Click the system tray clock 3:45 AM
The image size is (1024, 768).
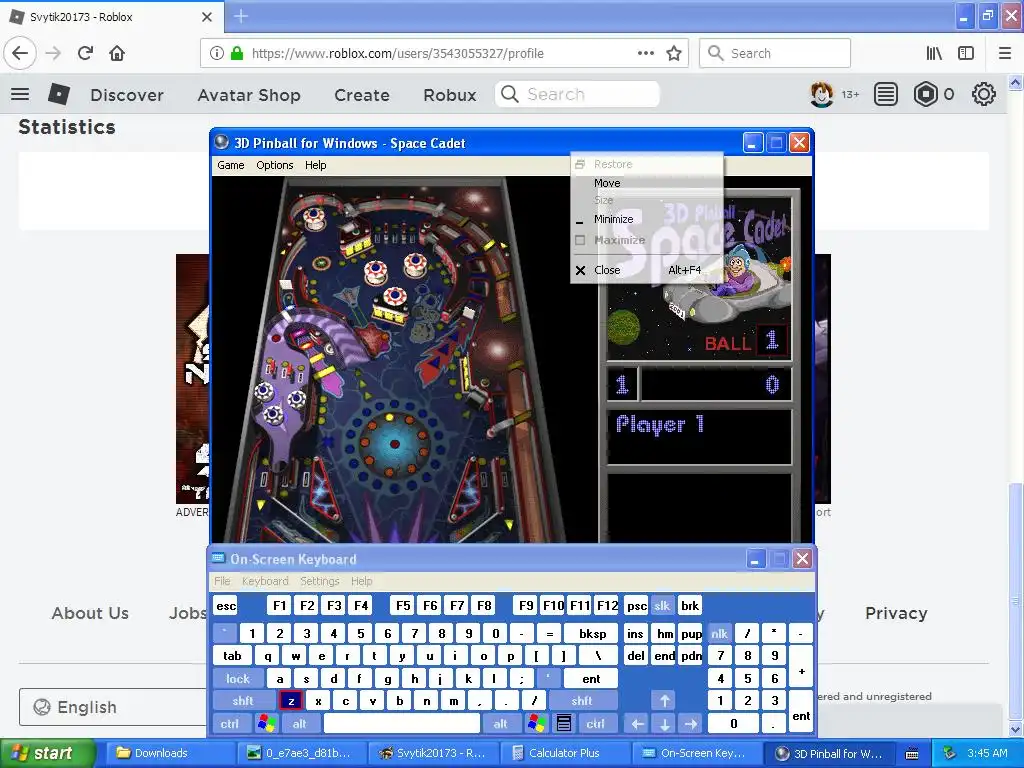[x=987, y=753]
